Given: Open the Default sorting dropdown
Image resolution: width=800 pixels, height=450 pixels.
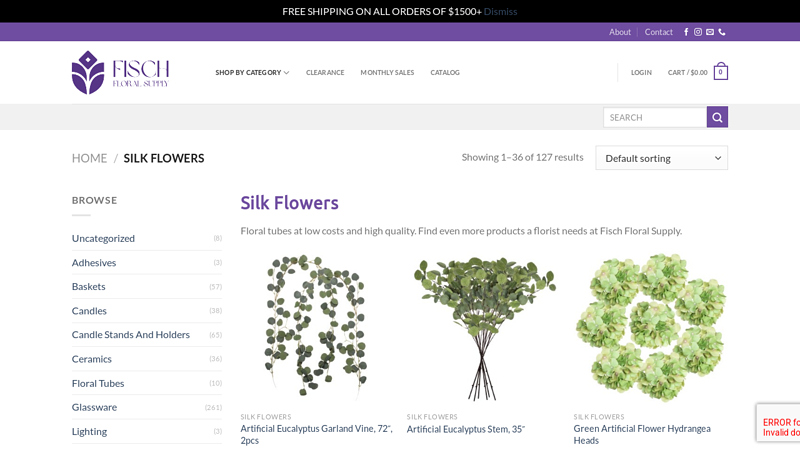Looking at the screenshot, I should coord(661,158).
